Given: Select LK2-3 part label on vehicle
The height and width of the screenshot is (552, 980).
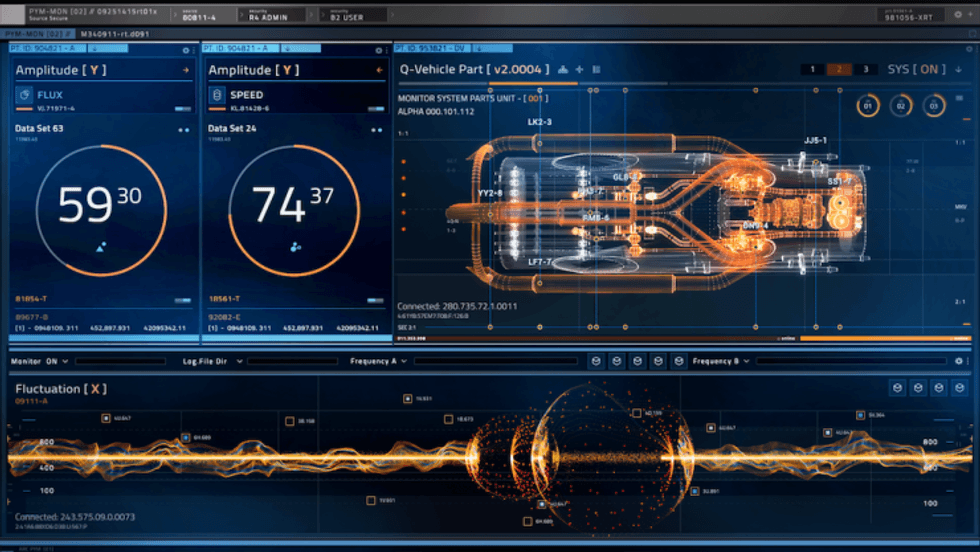Looking at the screenshot, I should (x=539, y=122).
